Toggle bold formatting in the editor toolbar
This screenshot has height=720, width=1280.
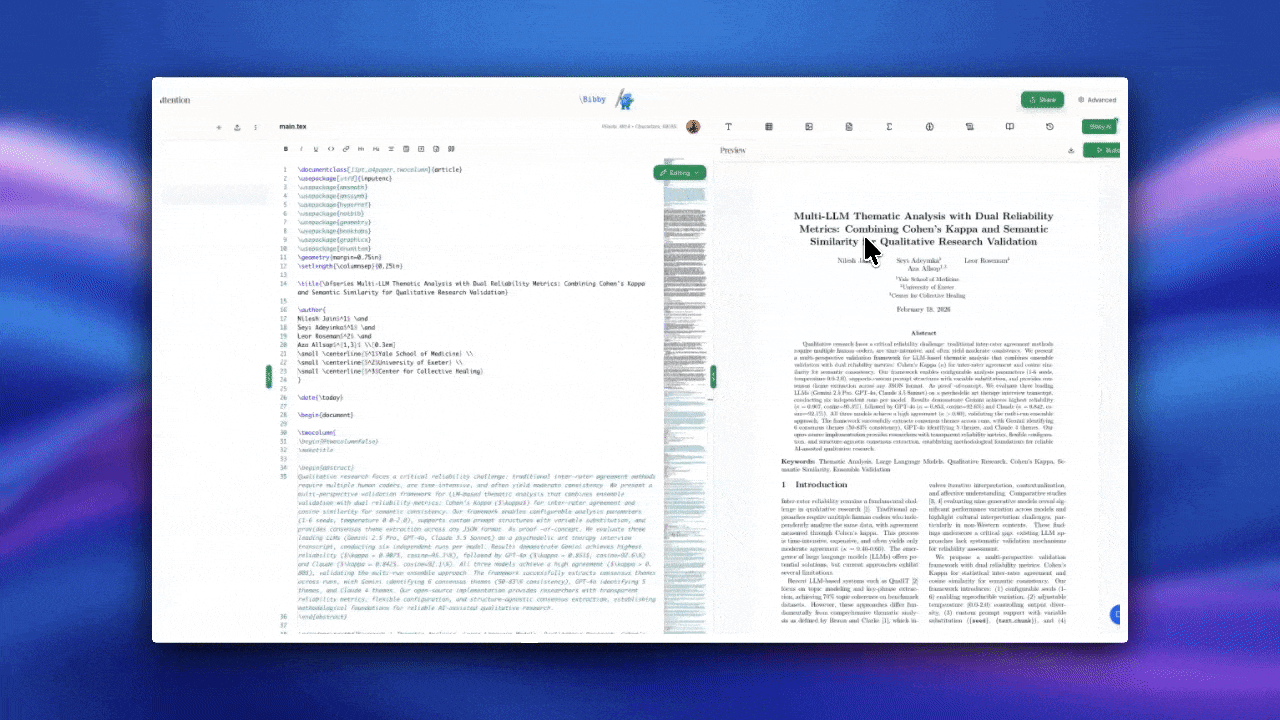(x=285, y=148)
